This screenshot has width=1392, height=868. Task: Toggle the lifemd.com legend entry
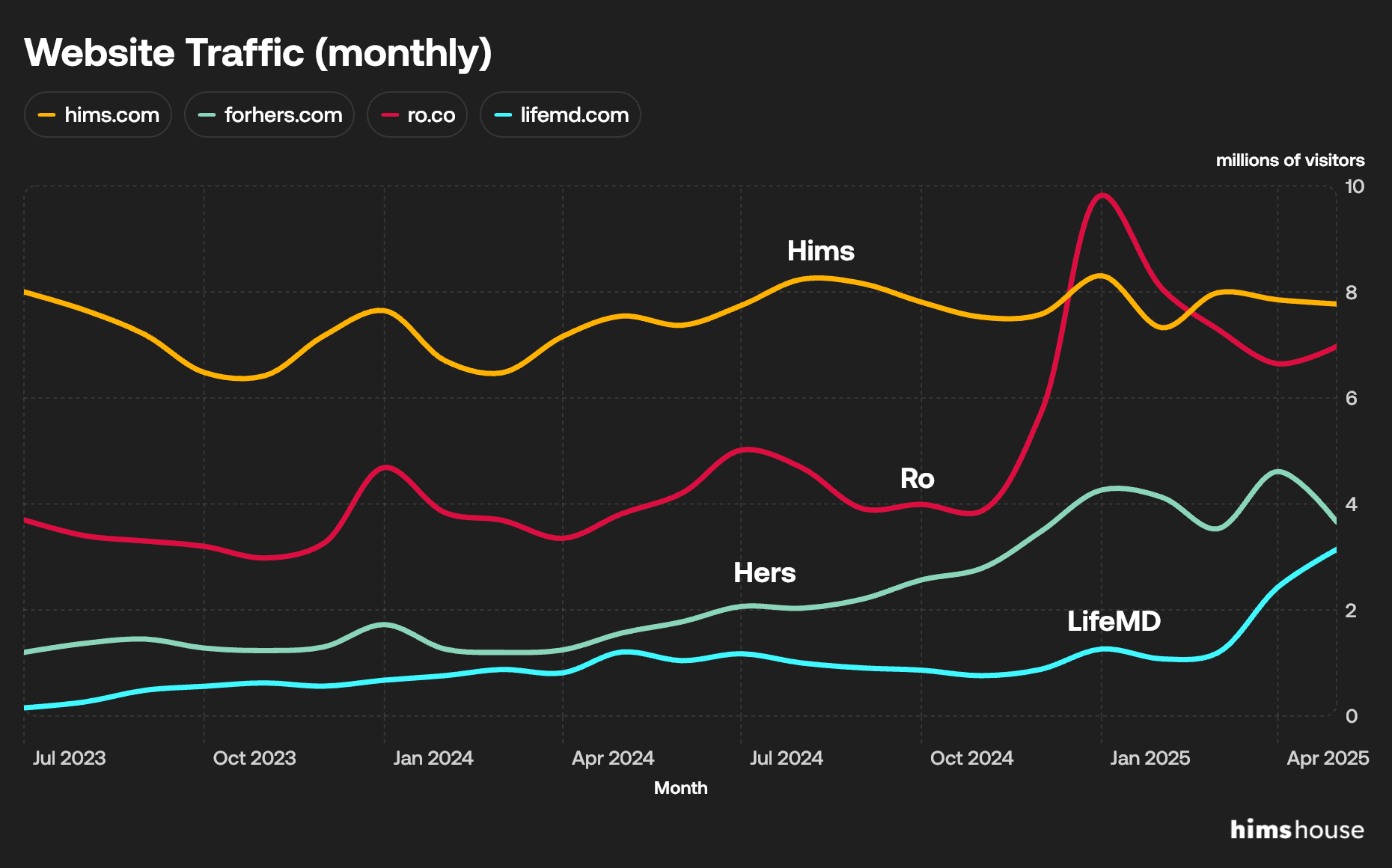click(560, 114)
